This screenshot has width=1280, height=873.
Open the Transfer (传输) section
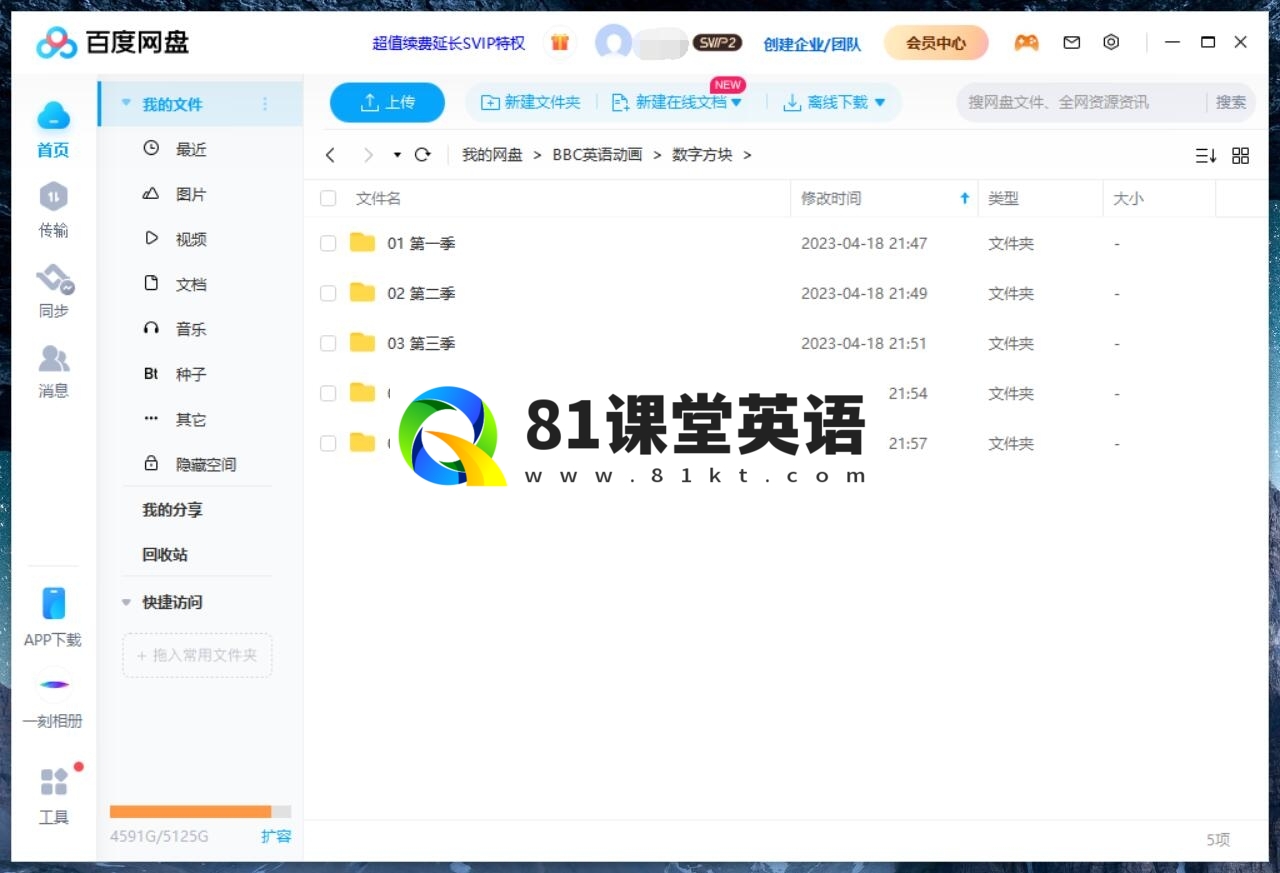(53, 196)
